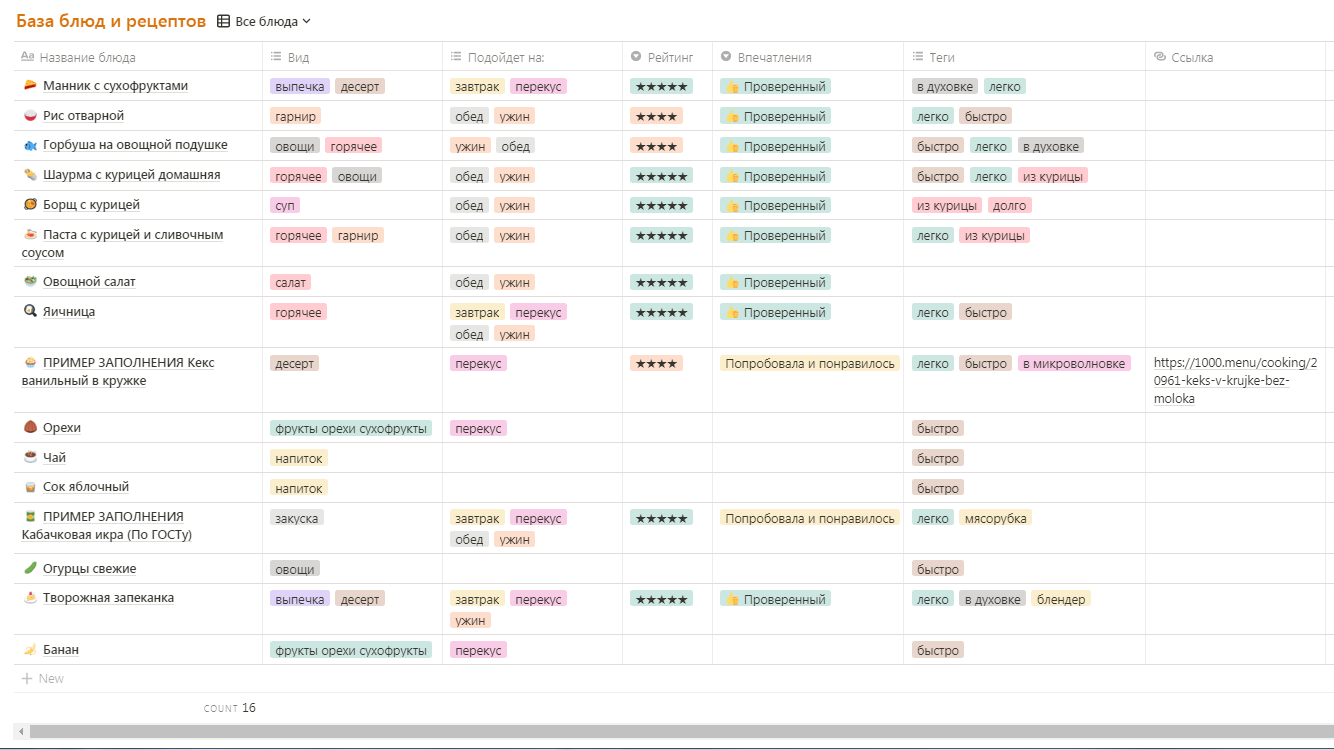
Task: Click the cucumber icon of Огурцы свежие
Action: click(30, 569)
